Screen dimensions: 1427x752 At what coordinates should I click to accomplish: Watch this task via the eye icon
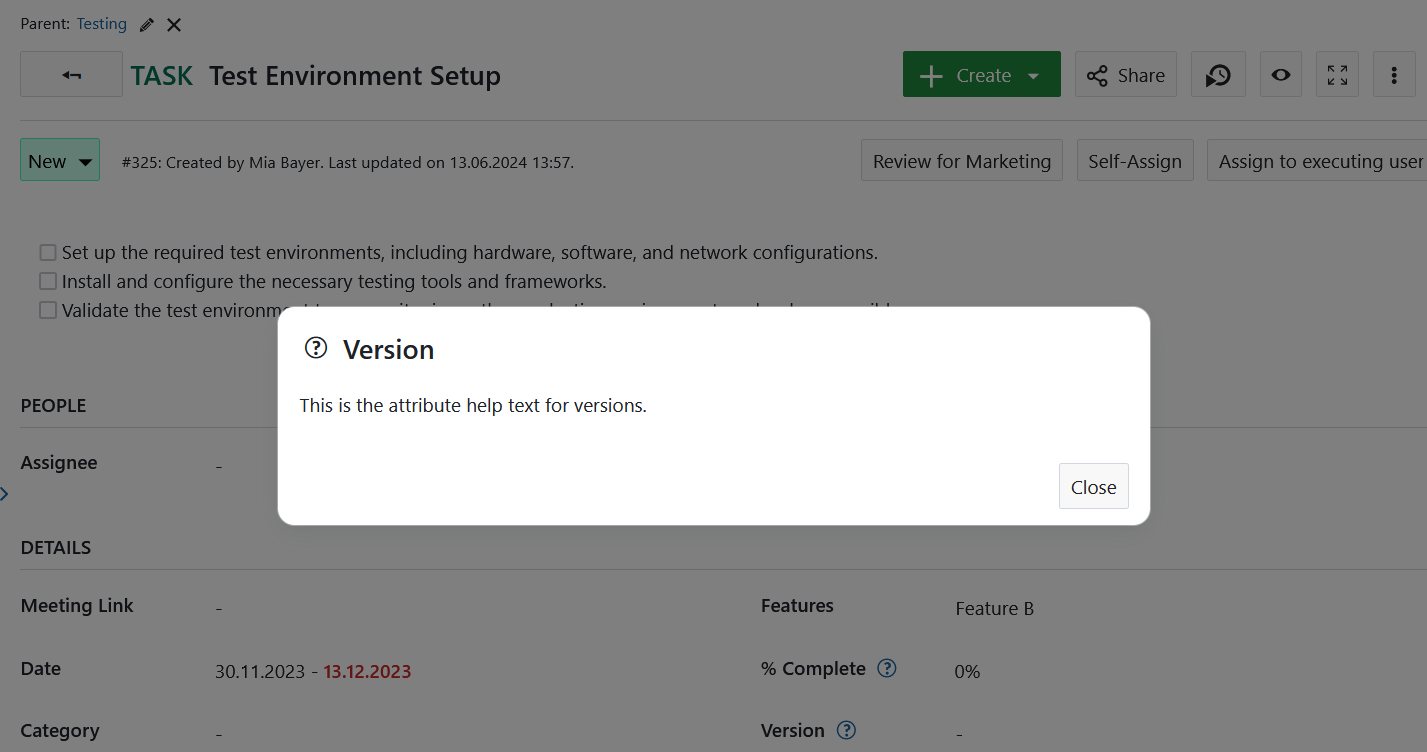pos(1281,74)
